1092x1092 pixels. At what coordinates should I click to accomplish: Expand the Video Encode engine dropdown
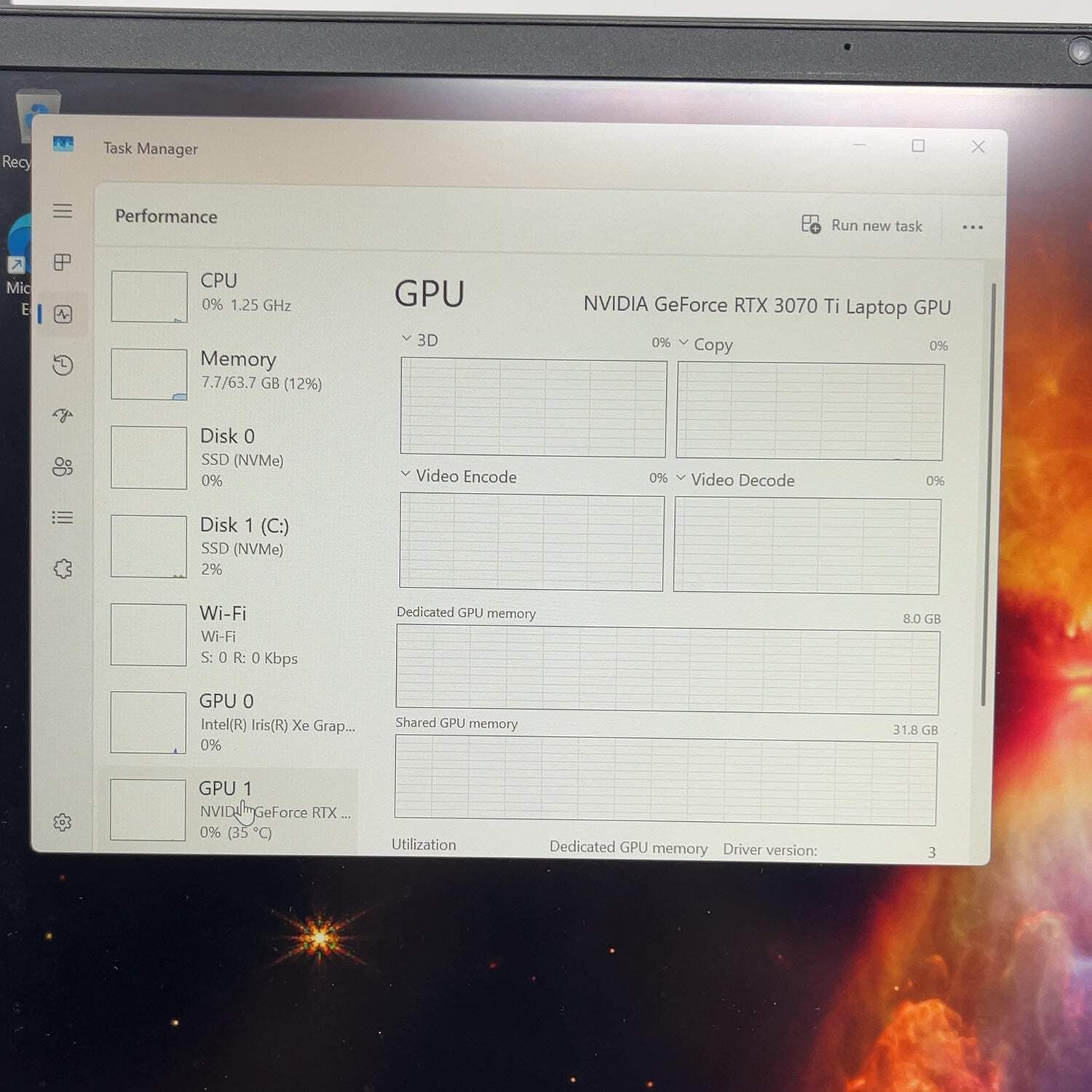coord(405,474)
